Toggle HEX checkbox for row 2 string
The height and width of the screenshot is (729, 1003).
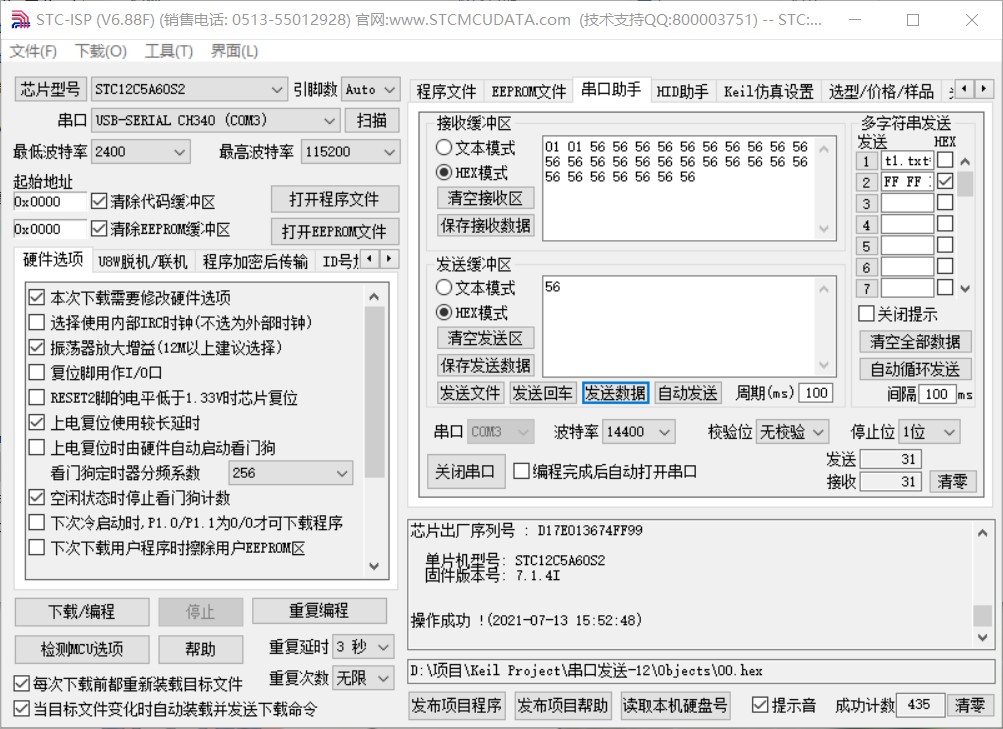pyautogui.click(x=945, y=181)
